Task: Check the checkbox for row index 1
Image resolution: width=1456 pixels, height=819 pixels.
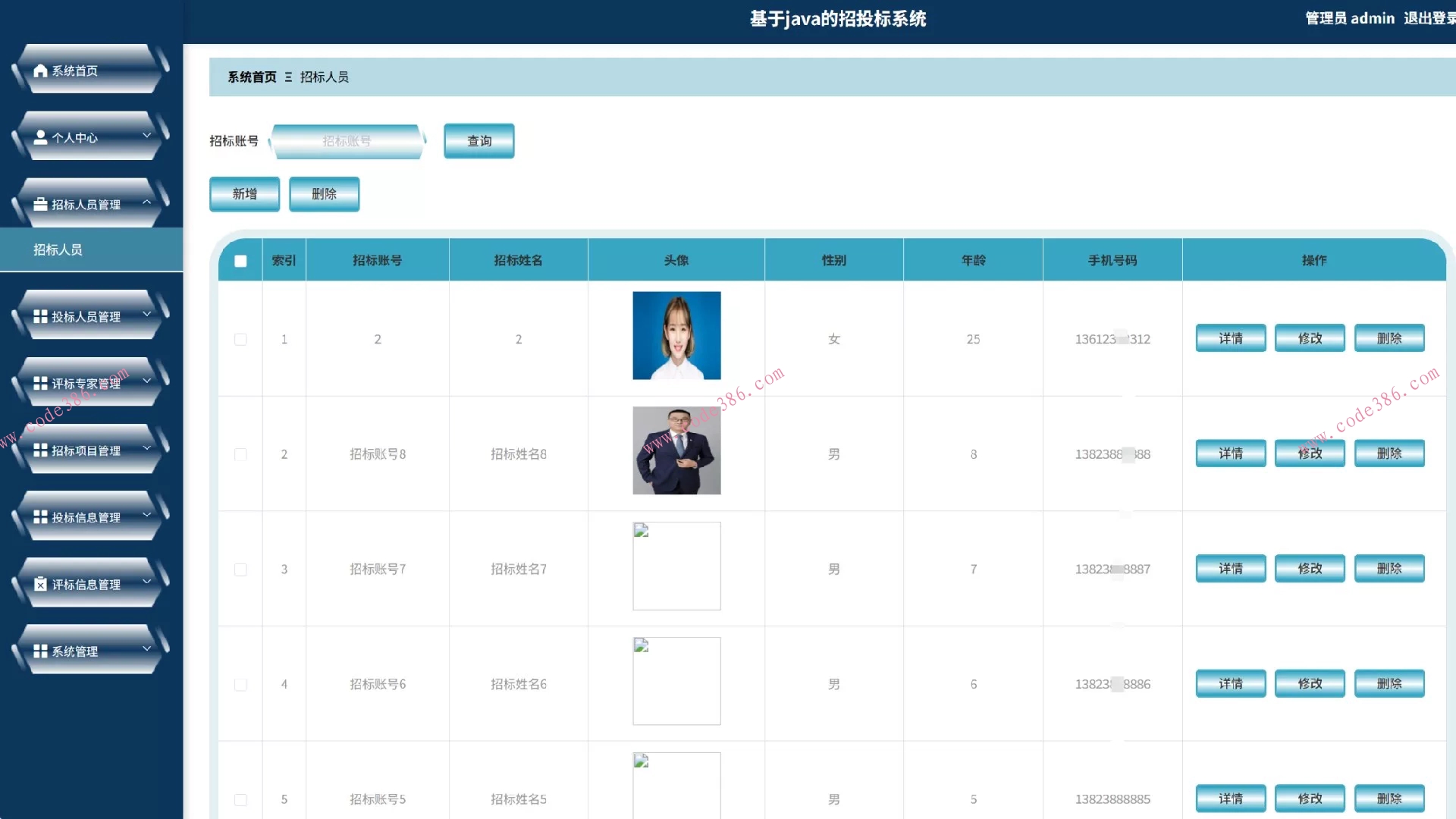Action: [x=240, y=340]
